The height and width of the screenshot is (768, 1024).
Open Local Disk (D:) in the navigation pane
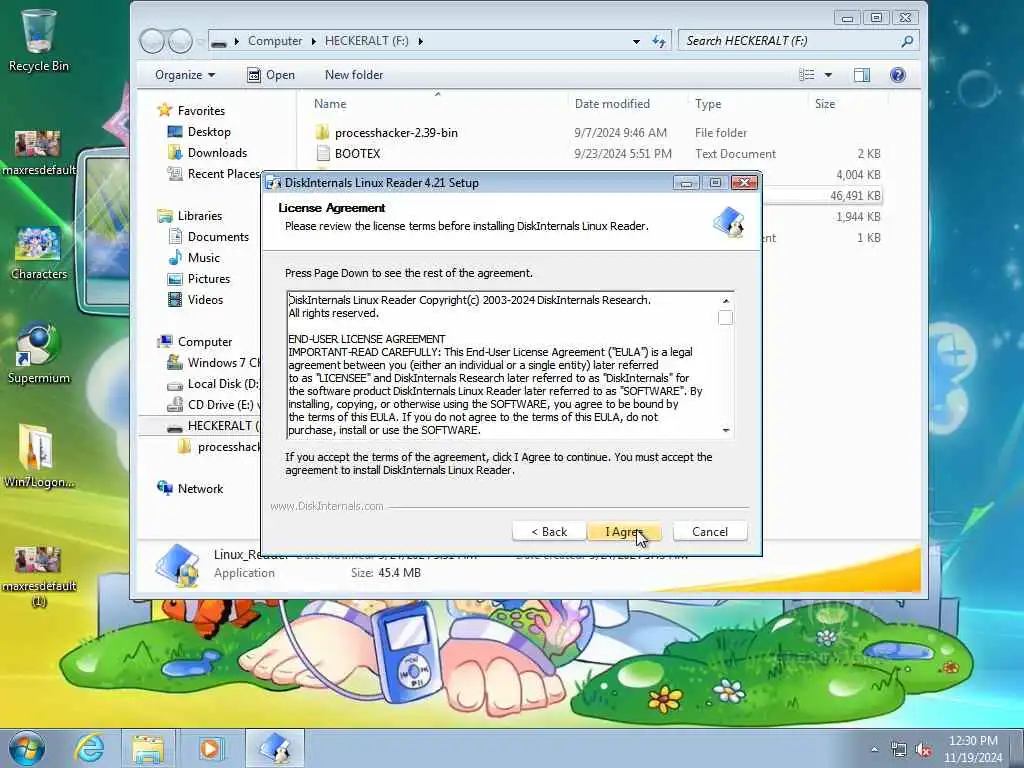click(214, 384)
